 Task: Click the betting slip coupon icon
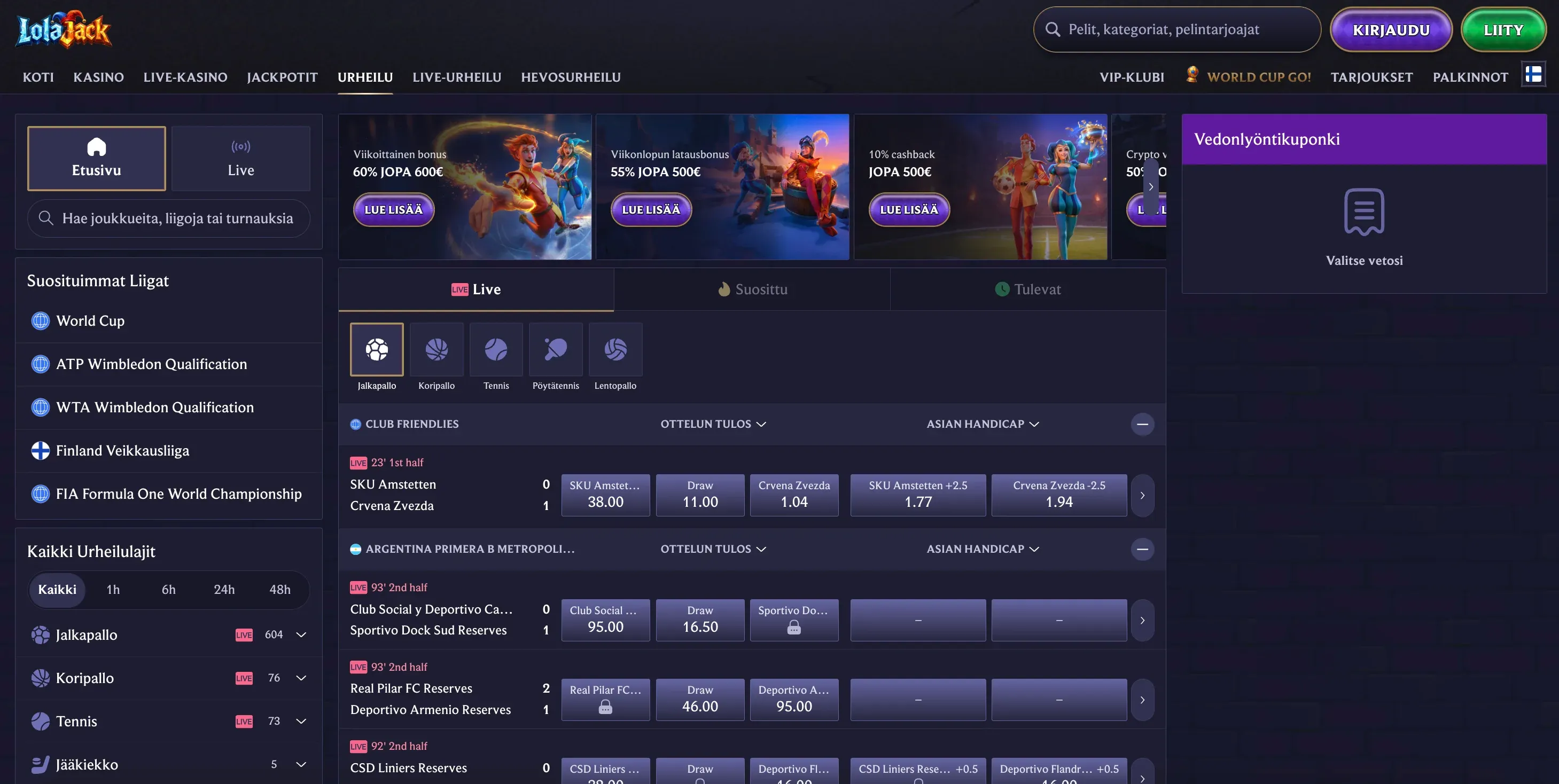(1363, 211)
